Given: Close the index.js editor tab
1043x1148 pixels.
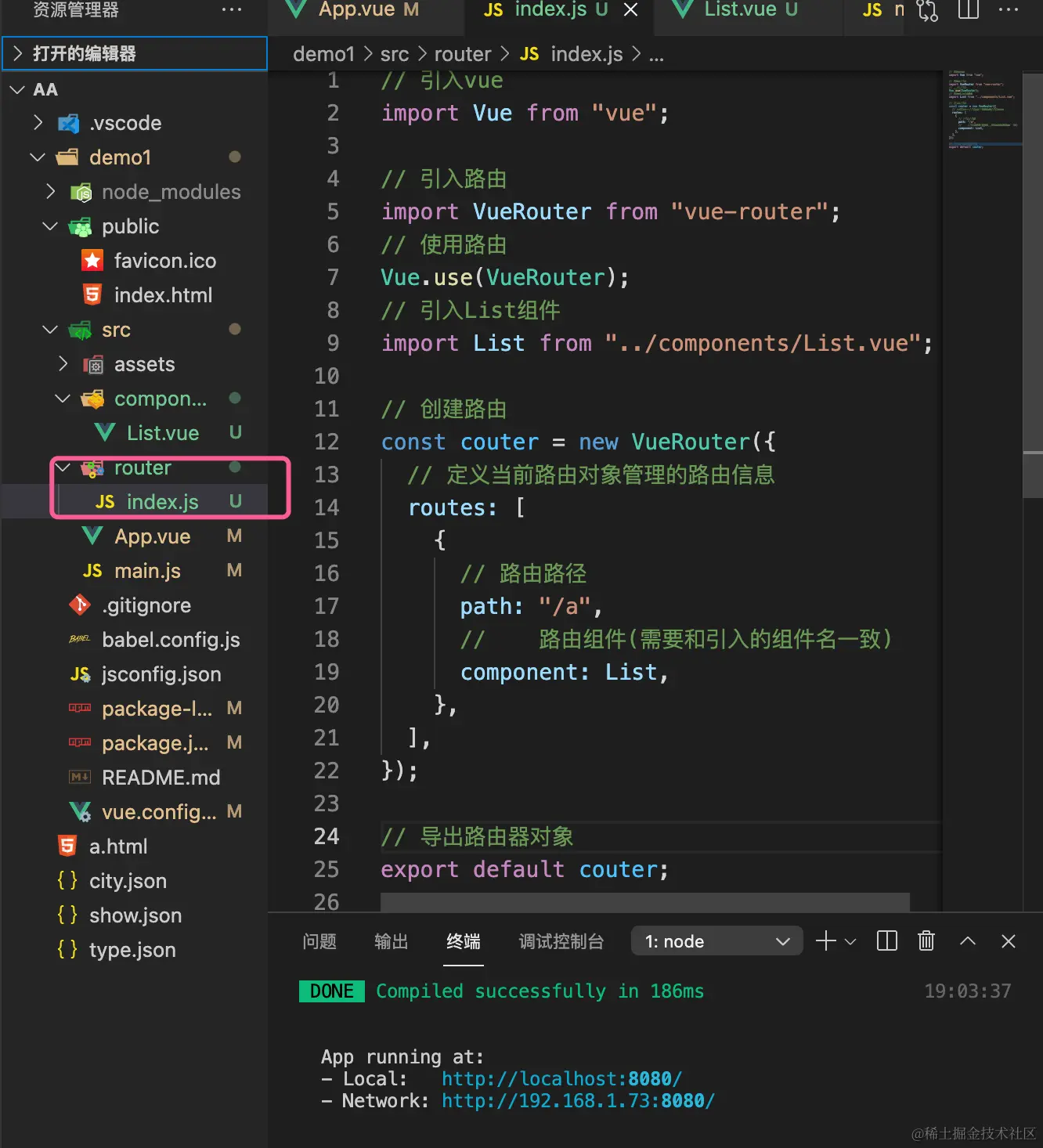Looking at the screenshot, I should click(630, 9).
